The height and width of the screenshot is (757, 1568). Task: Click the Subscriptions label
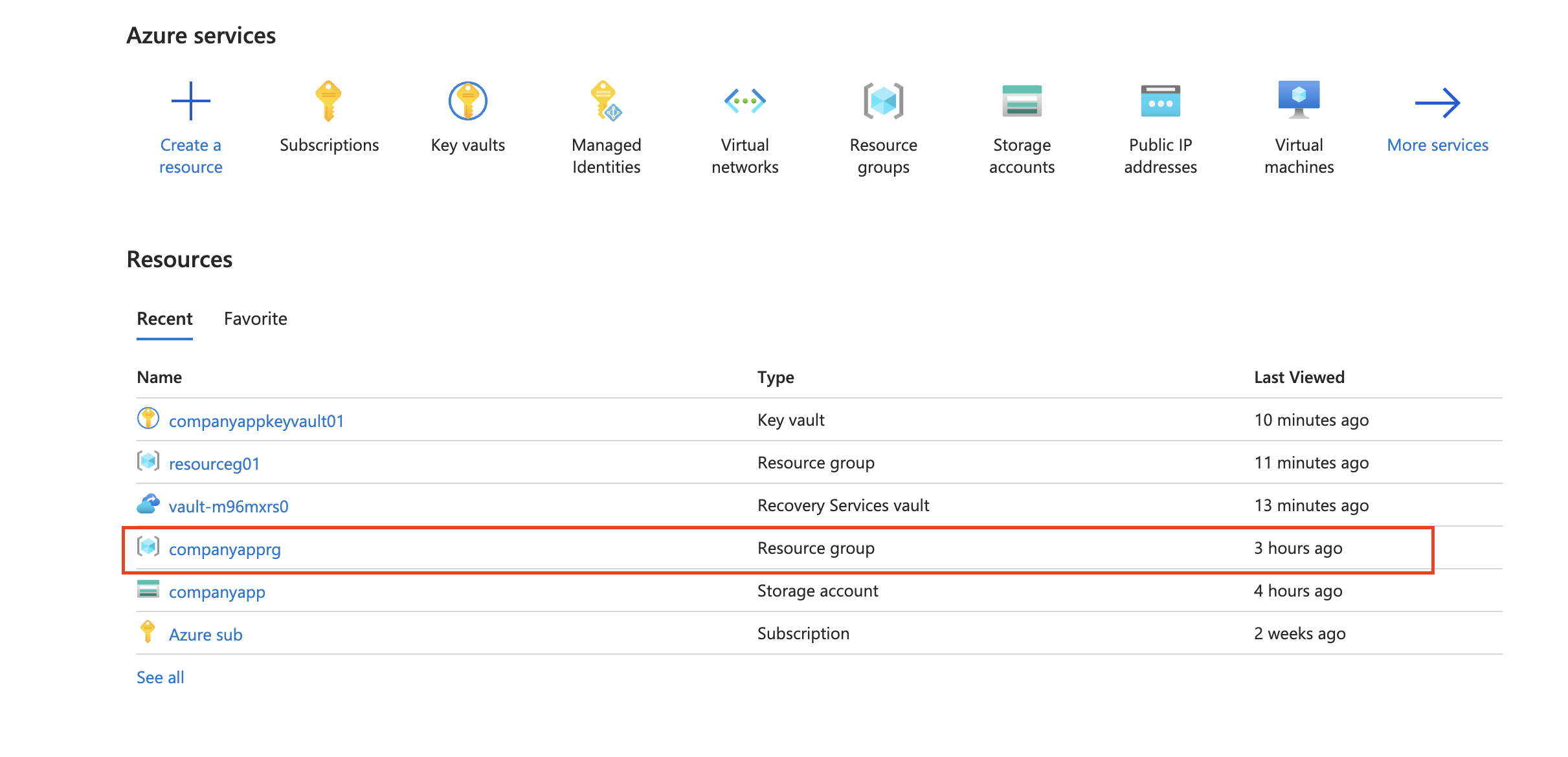[x=329, y=145]
